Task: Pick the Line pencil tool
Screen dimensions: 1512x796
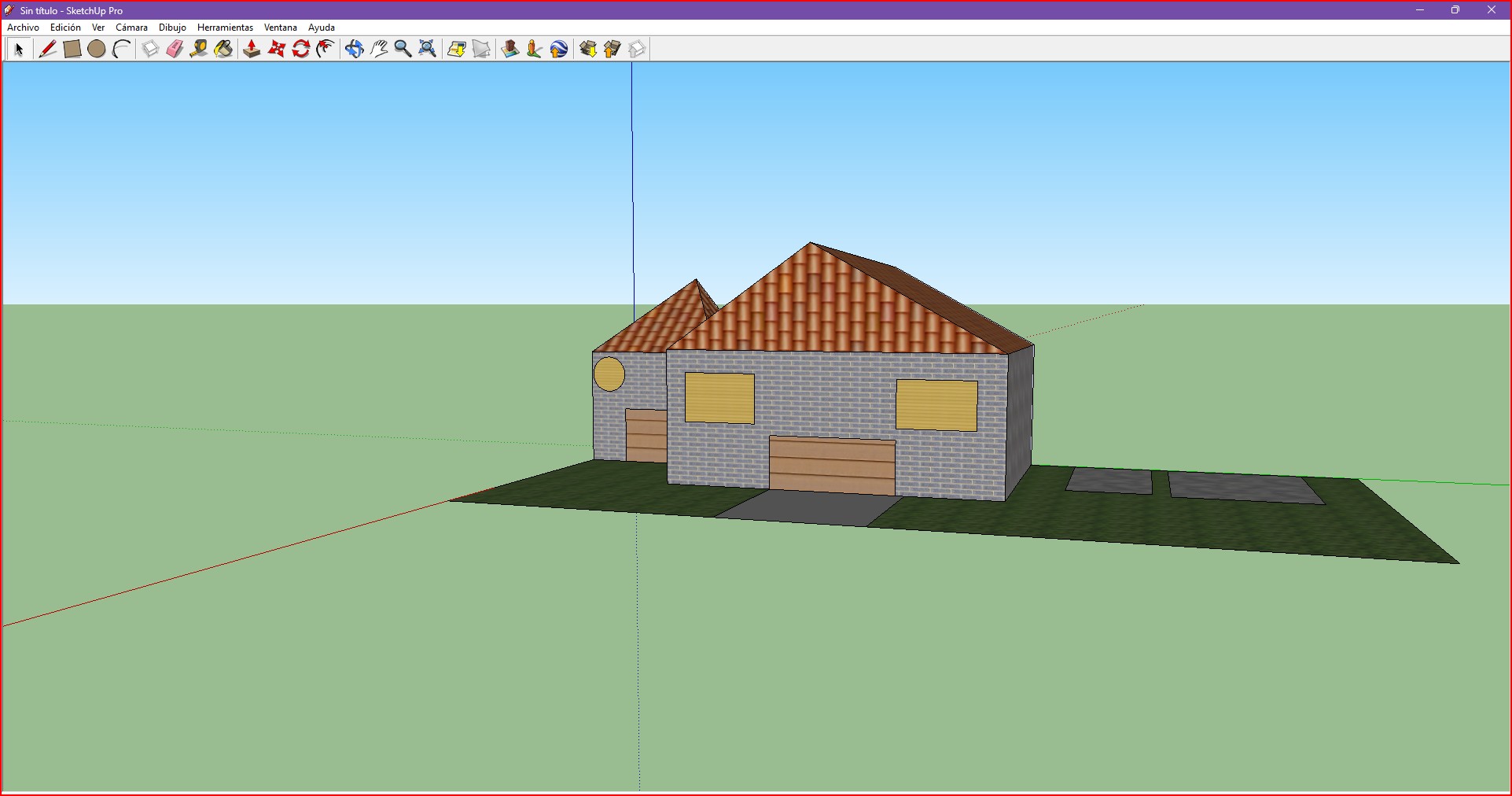Action: click(x=47, y=50)
